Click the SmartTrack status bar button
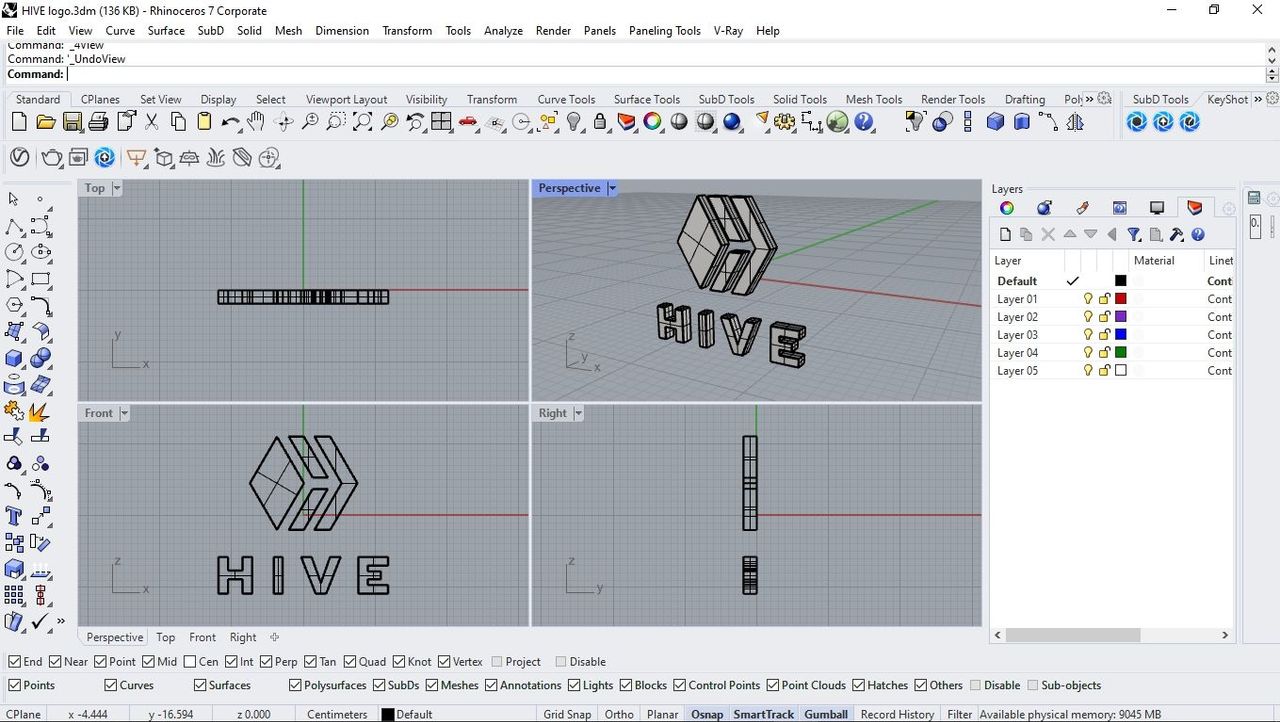Viewport: 1280px width, 722px height. click(763, 714)
